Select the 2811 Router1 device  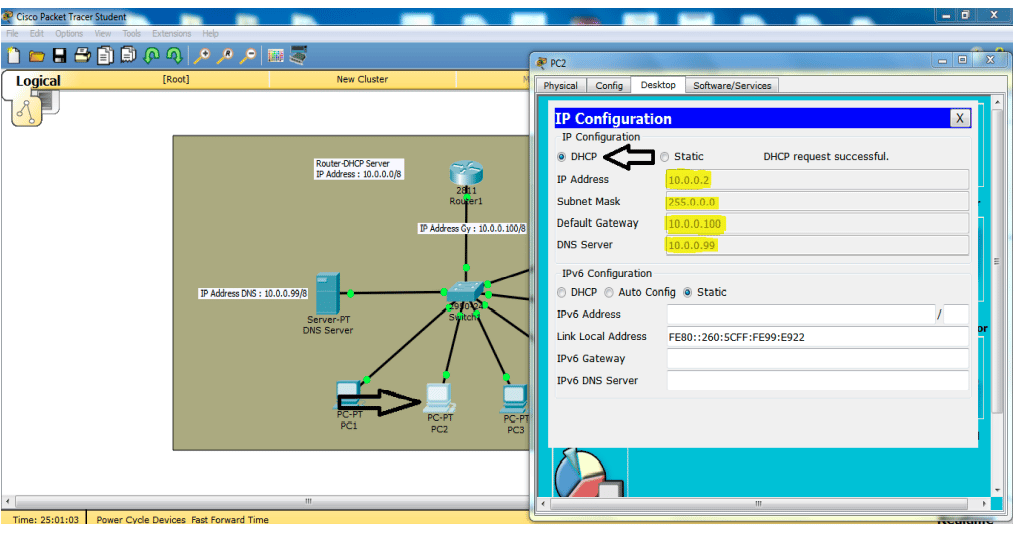click(466, 173)
